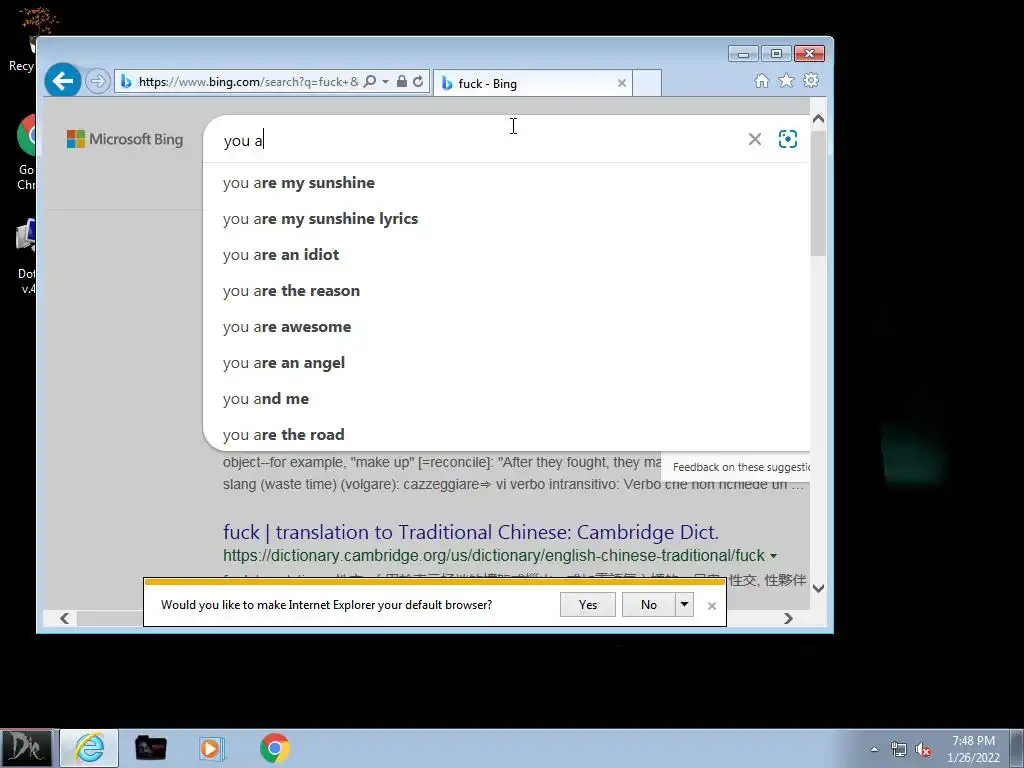Refresh the page using the address bar reload icon

click(x=418, y=82)
